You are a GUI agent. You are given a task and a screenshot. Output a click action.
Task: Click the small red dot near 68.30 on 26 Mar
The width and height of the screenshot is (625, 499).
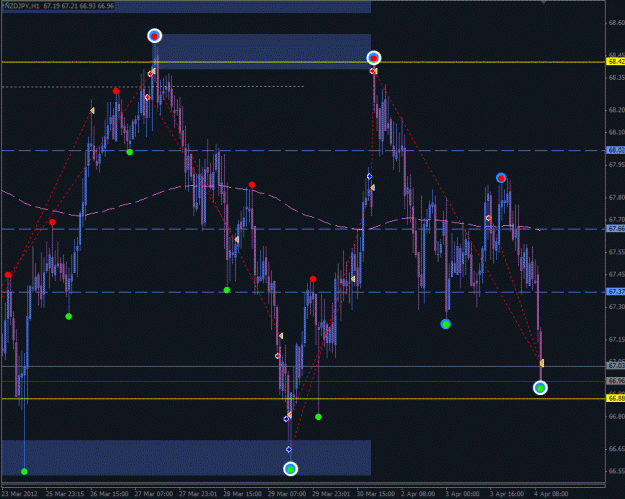tap(116, 91)
